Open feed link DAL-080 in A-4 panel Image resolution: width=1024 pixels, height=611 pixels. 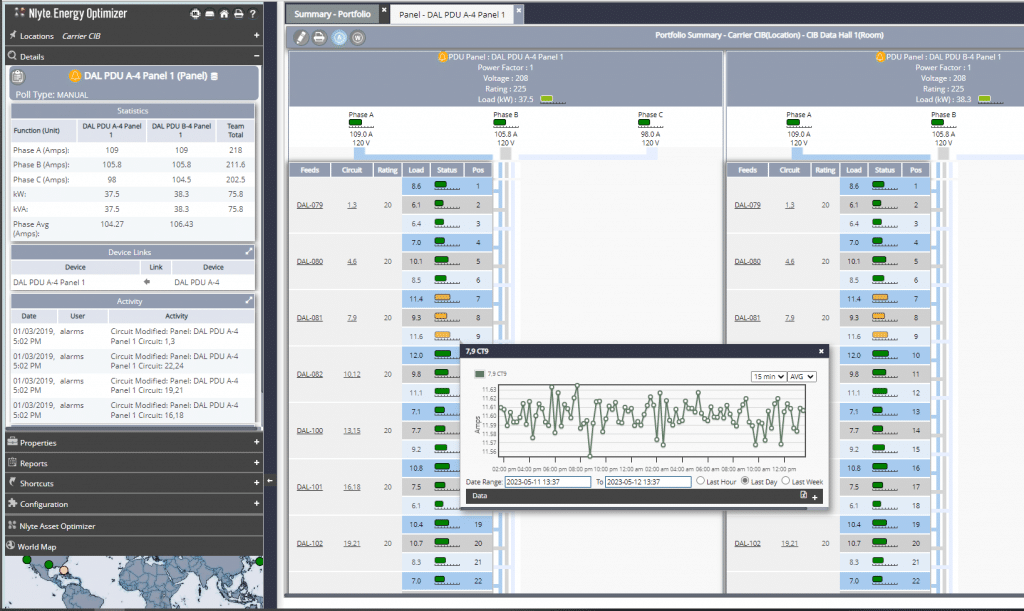tap(310, 261)
